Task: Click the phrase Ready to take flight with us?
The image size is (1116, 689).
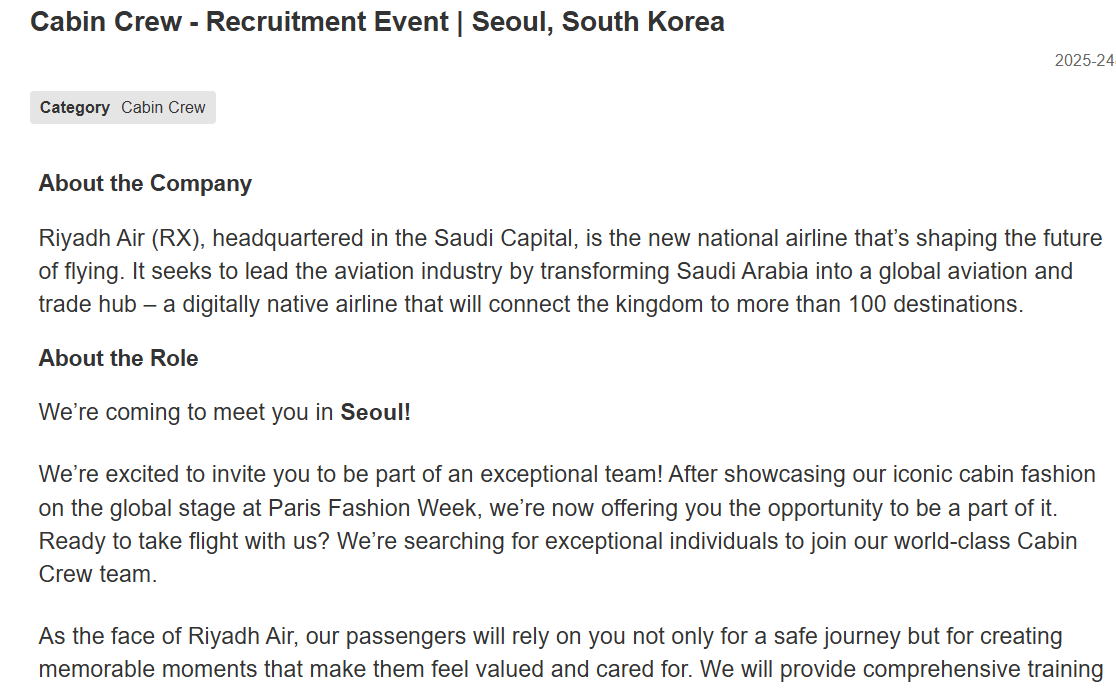Action: [x=184, y=541]
